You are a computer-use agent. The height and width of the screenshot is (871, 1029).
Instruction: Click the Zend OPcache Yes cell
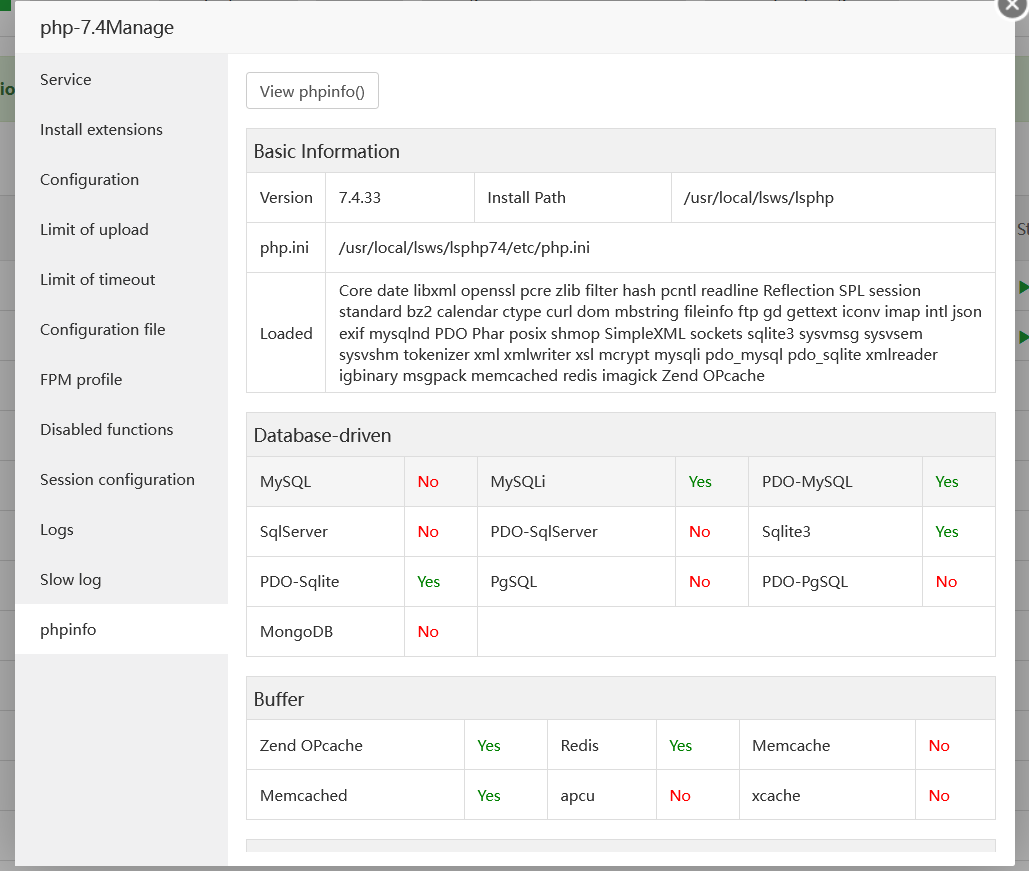489,745
